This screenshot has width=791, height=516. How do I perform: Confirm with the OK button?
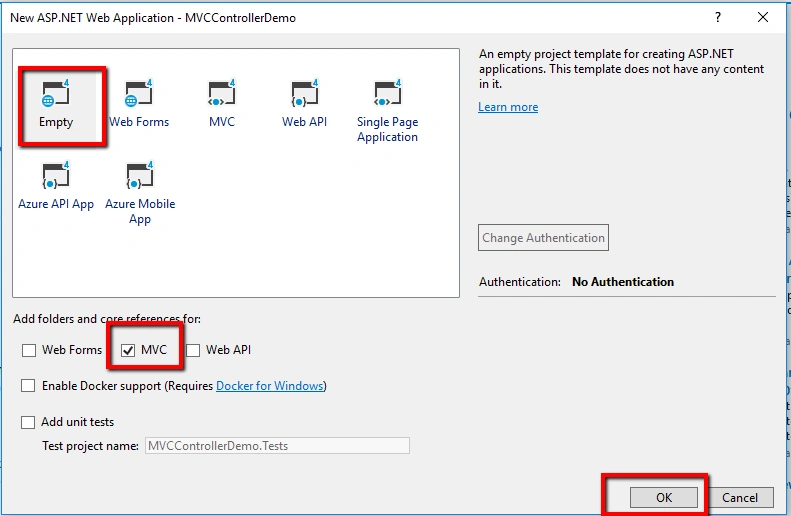(664, 498)
